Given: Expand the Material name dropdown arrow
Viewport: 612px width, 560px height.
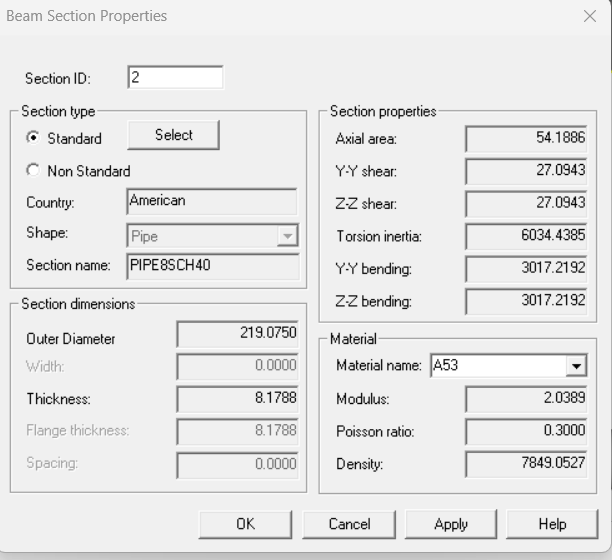Looking at the screenshot, I should pos(576,366).
